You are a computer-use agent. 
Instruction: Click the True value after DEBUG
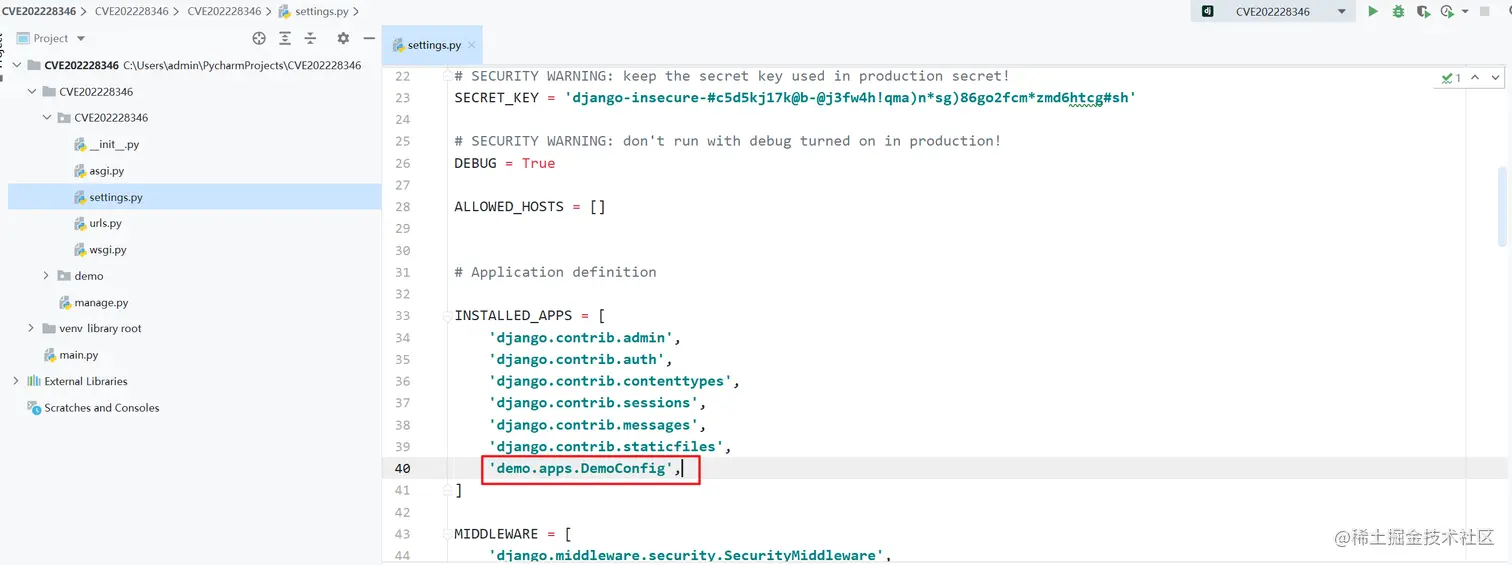pos(538,163)
